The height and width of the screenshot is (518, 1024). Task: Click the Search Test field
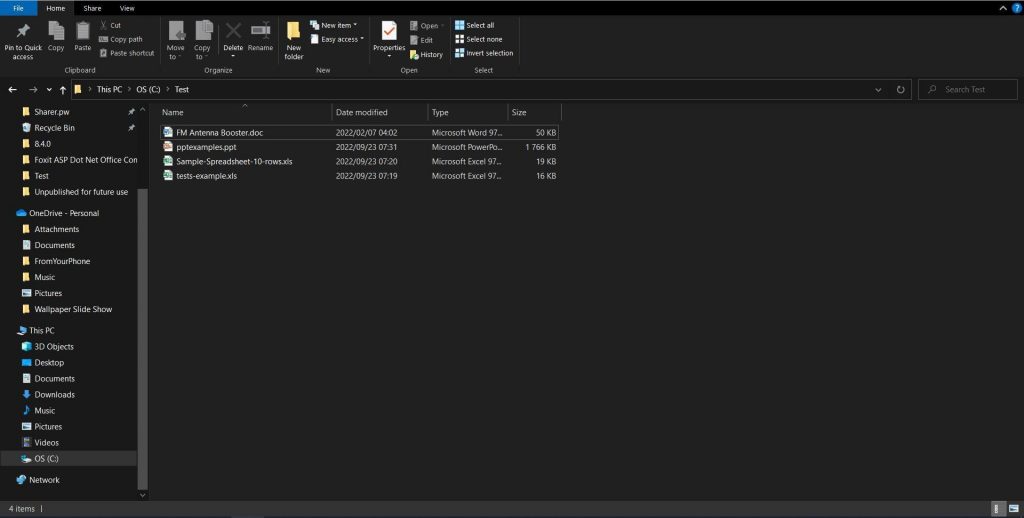[968, 89]
